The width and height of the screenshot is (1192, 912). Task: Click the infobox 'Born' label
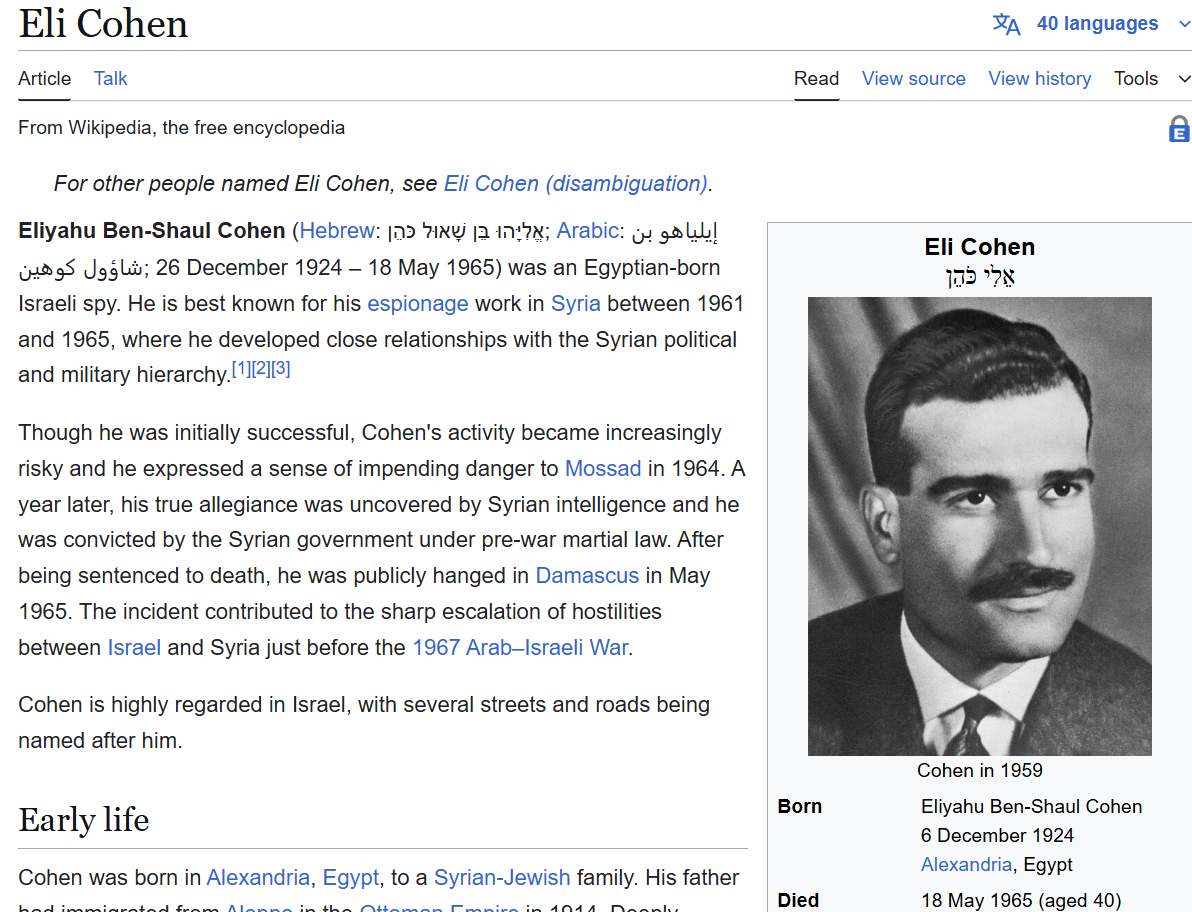(x=800, y=806)
